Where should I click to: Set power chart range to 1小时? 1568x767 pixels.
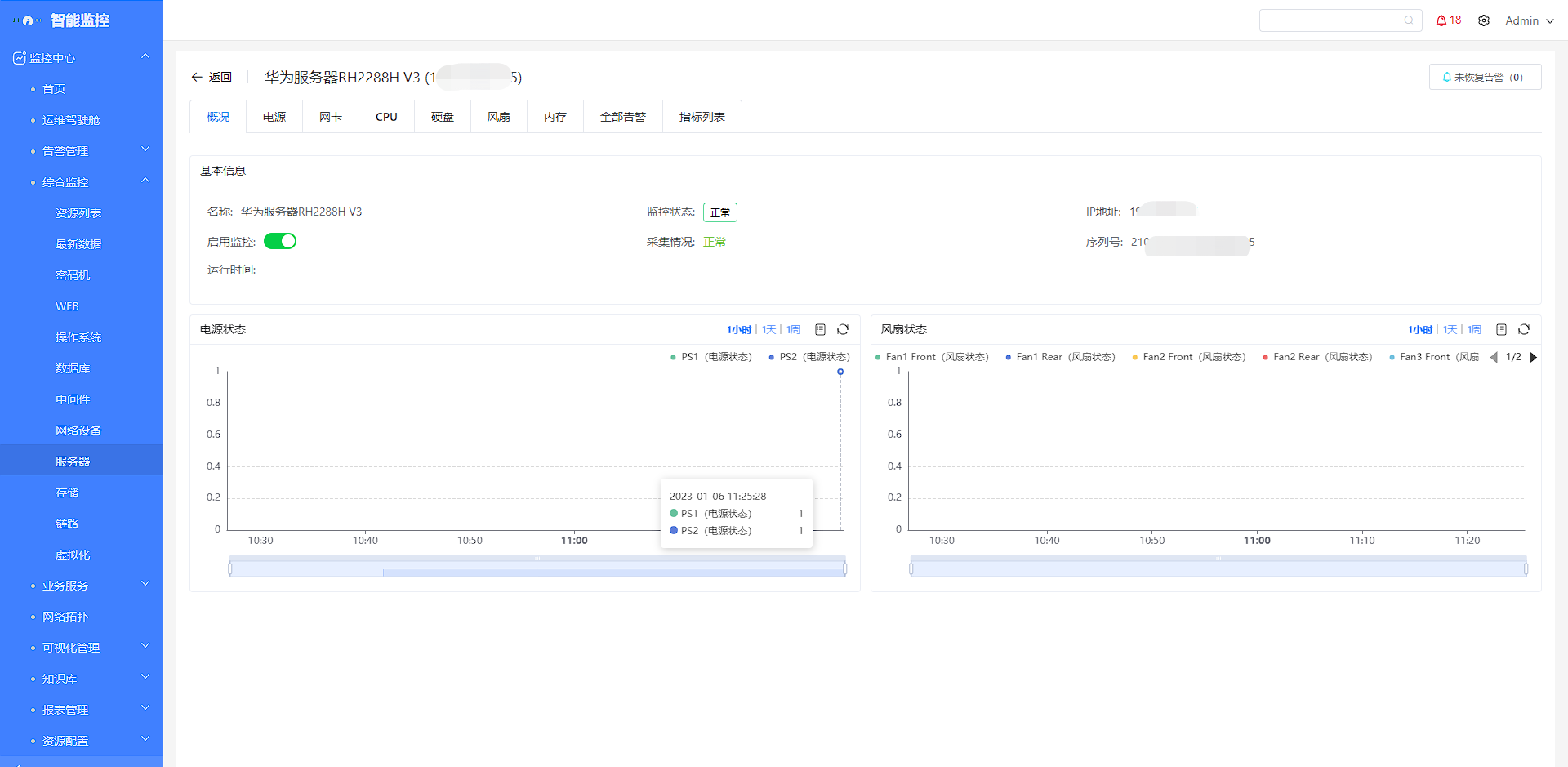point(739,329)
